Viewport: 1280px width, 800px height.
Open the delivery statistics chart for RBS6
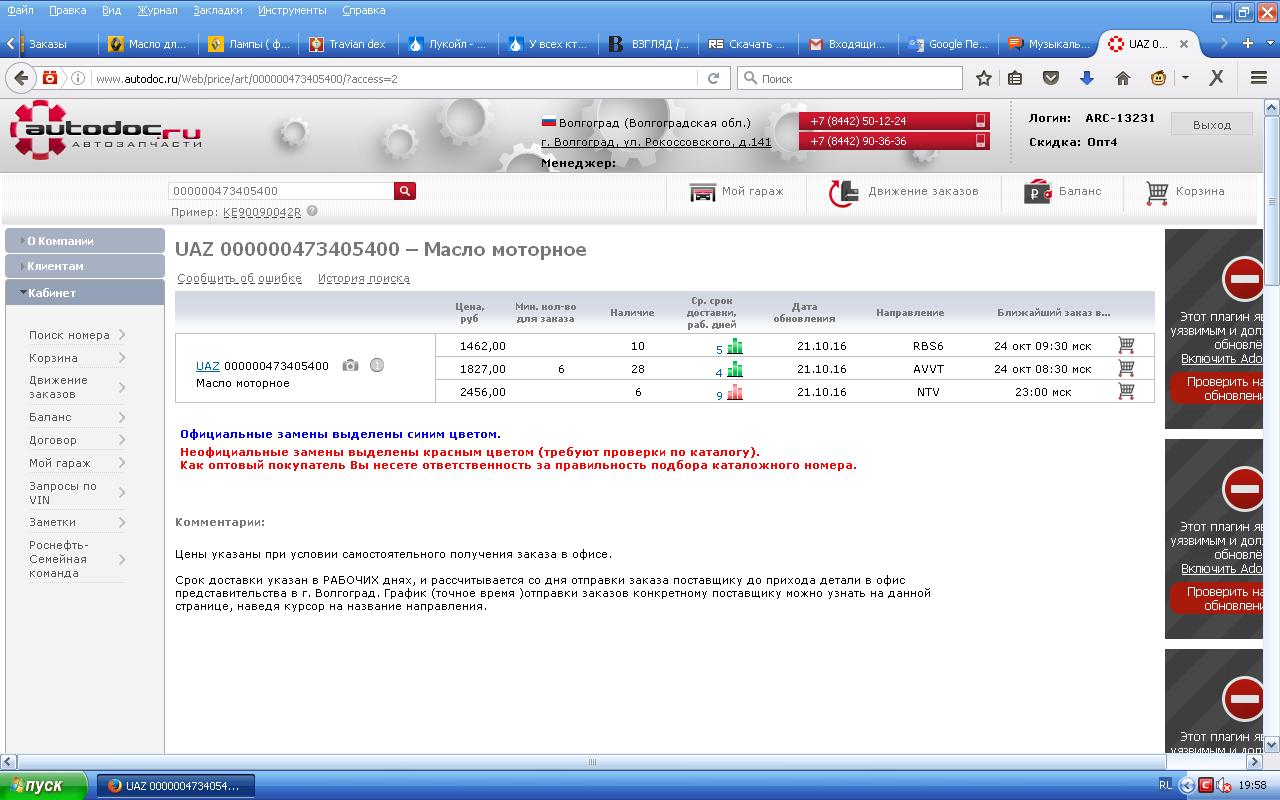tap(735, 346)
